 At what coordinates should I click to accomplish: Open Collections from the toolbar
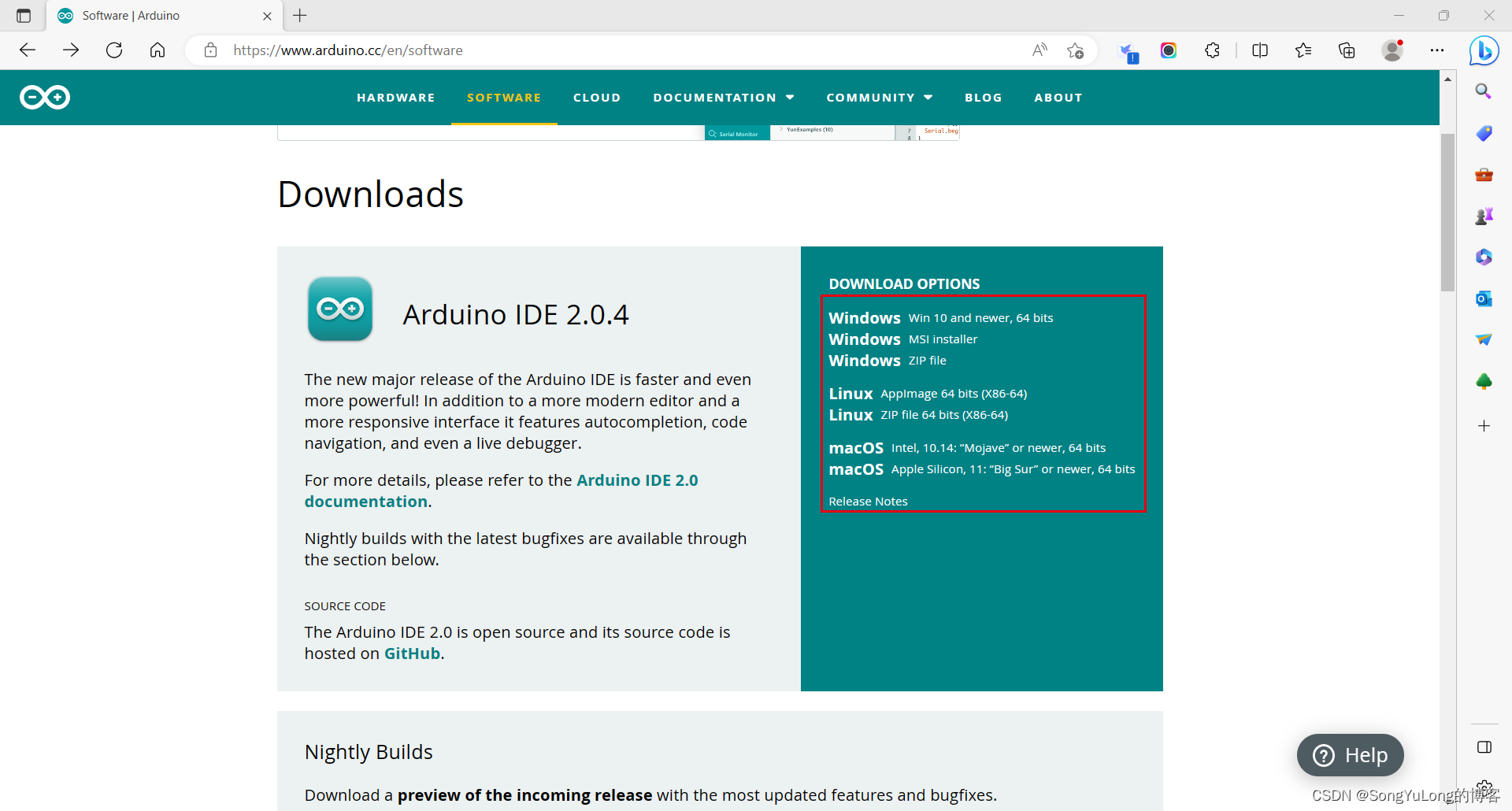pos(1347,50)
